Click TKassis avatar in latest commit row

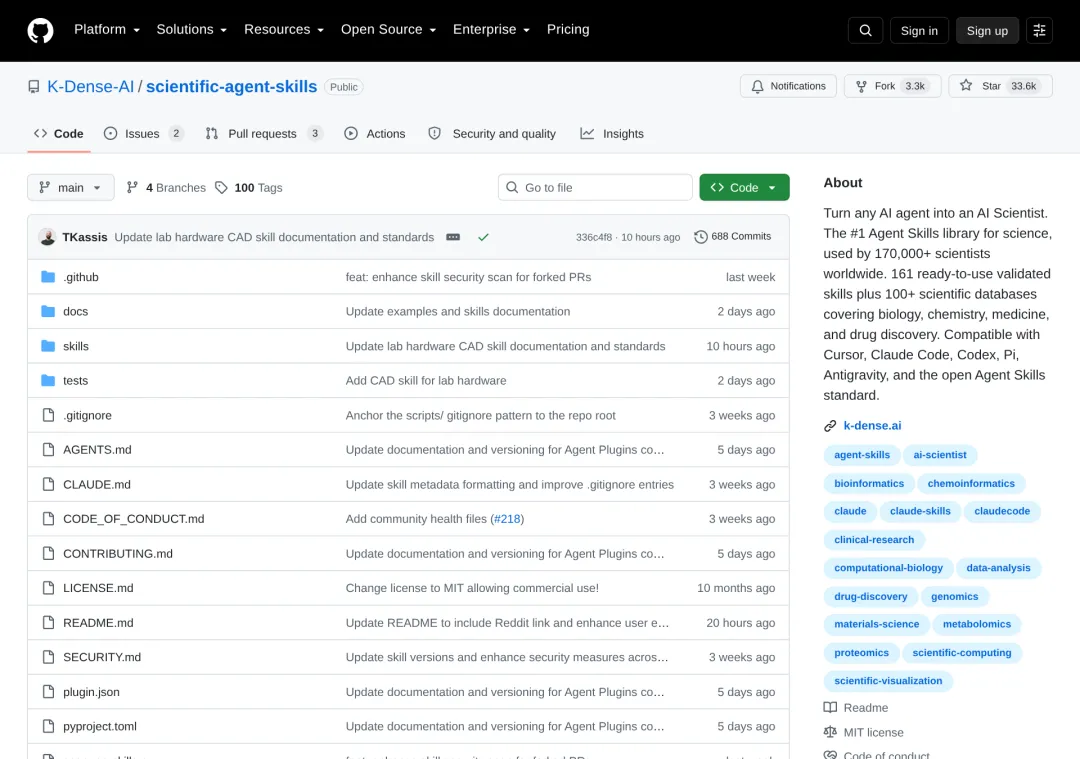point(48,237)
